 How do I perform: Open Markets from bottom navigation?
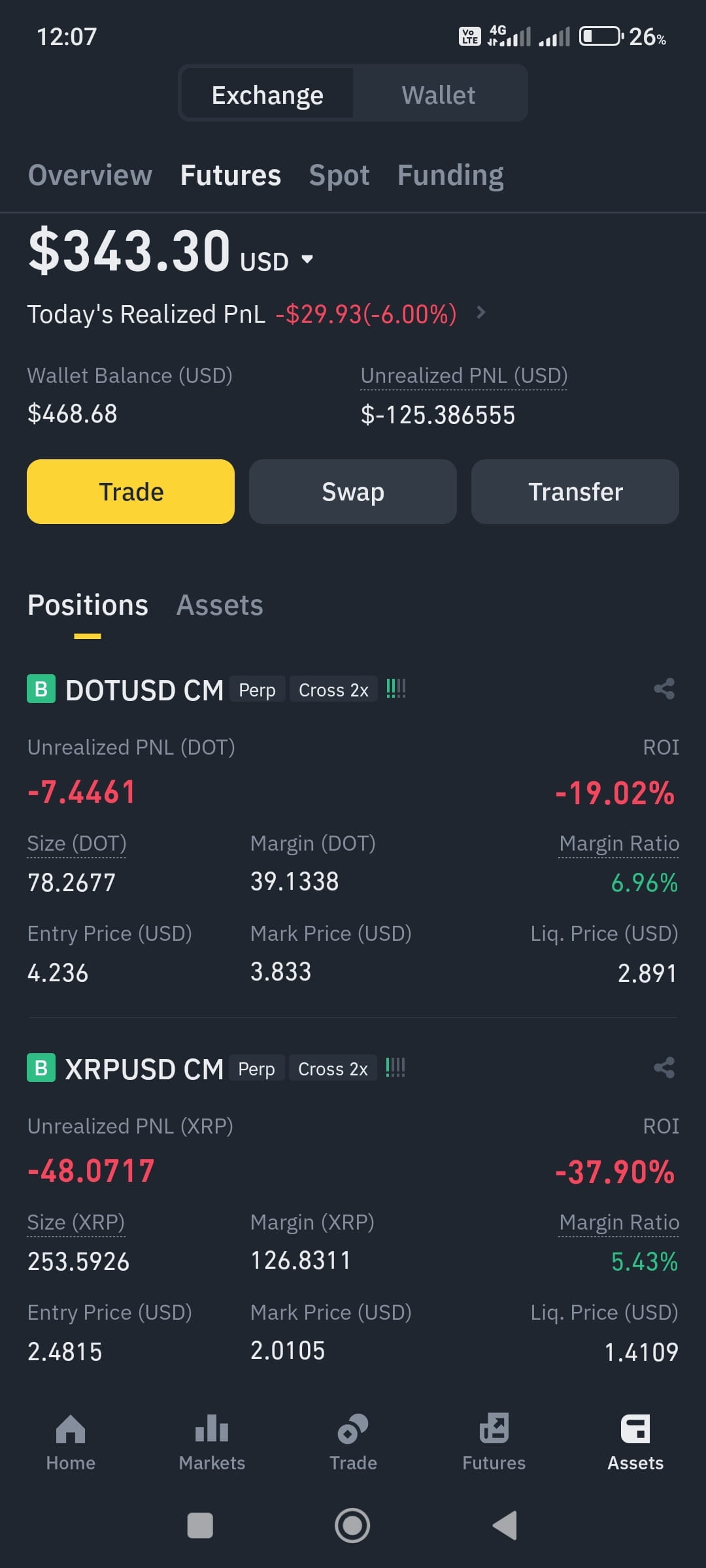(x=212, y=1443)
